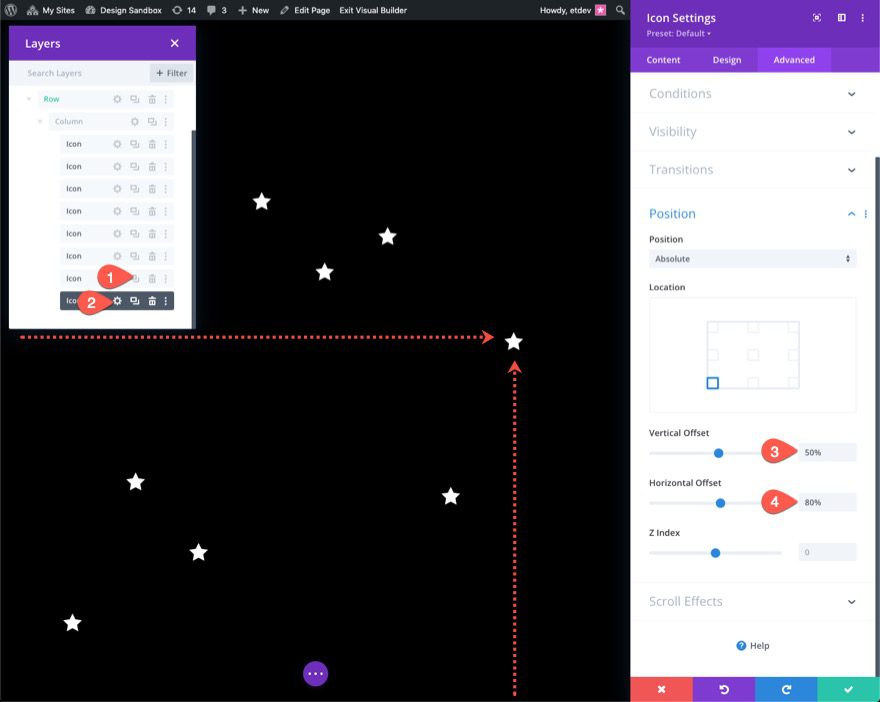The height and width of the screenshot is (702, 880).
Task: Expand the Icon Settings modal to fullscreen
Action: (815, 18)
